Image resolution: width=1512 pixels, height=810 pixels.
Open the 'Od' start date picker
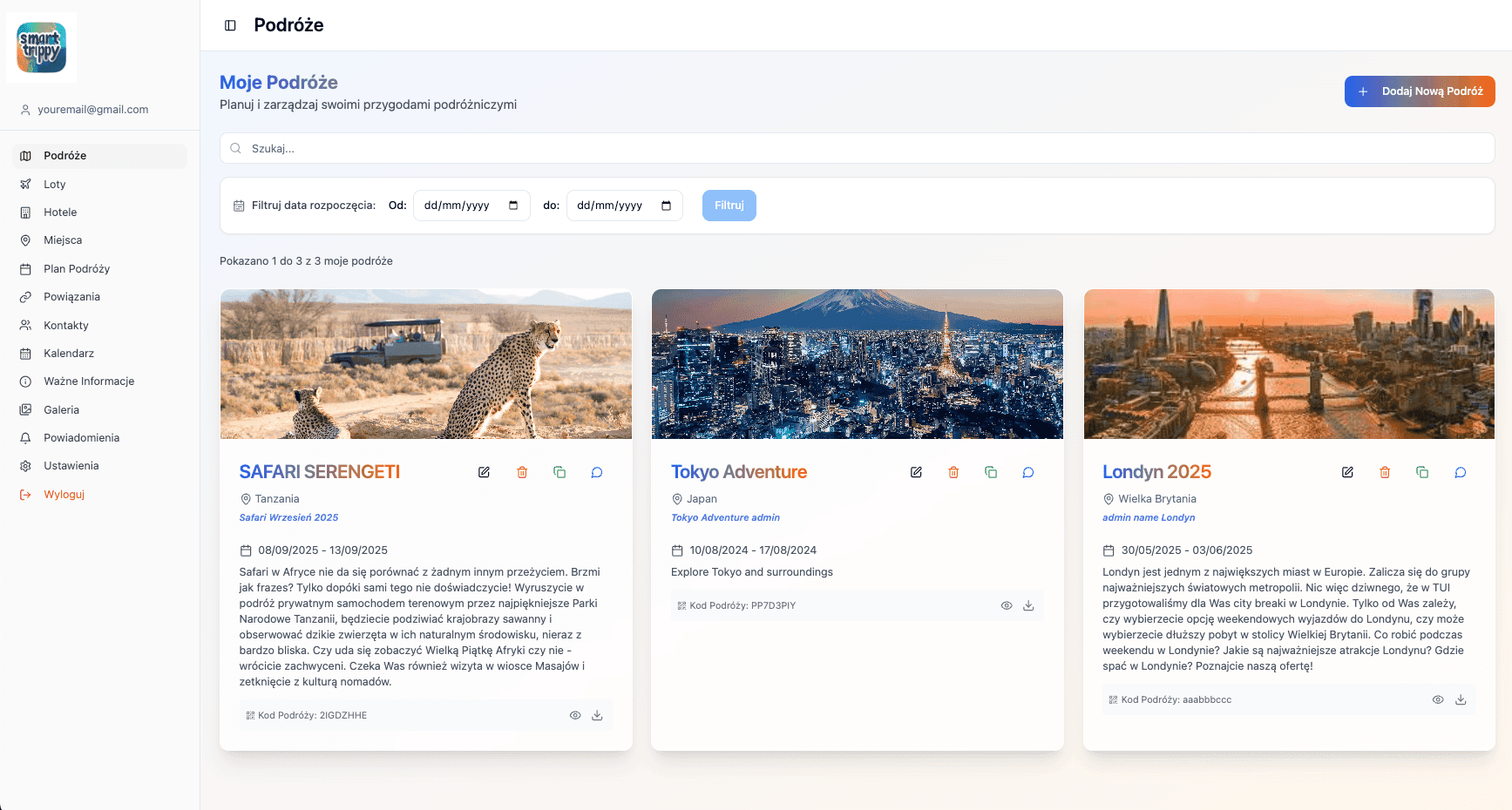pos(513,206)
